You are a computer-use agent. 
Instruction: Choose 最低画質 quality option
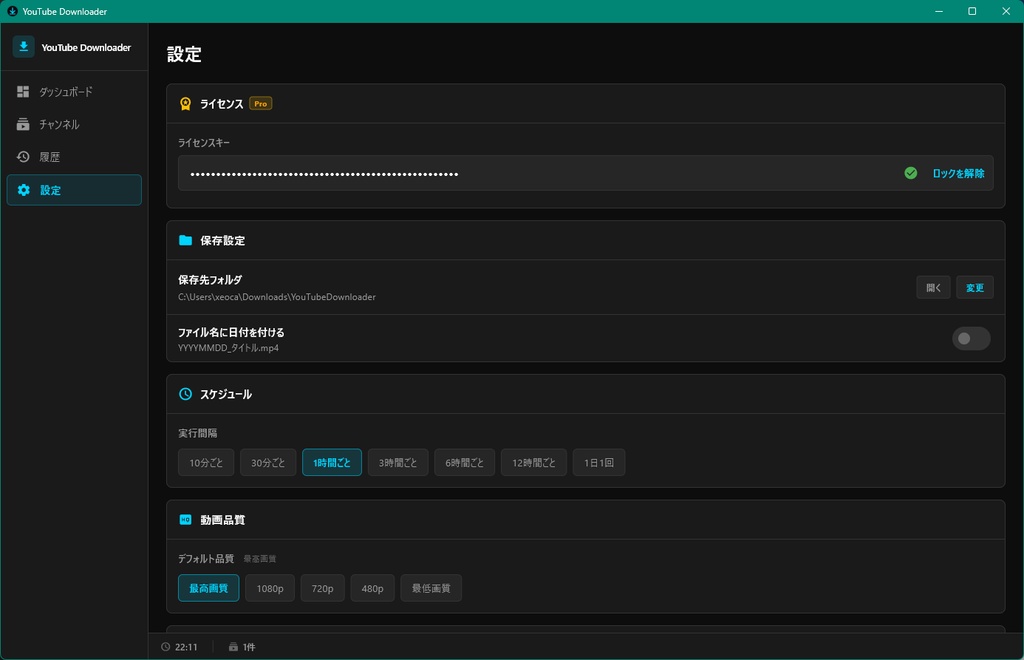pyautogui.click(x=431, y=588)
